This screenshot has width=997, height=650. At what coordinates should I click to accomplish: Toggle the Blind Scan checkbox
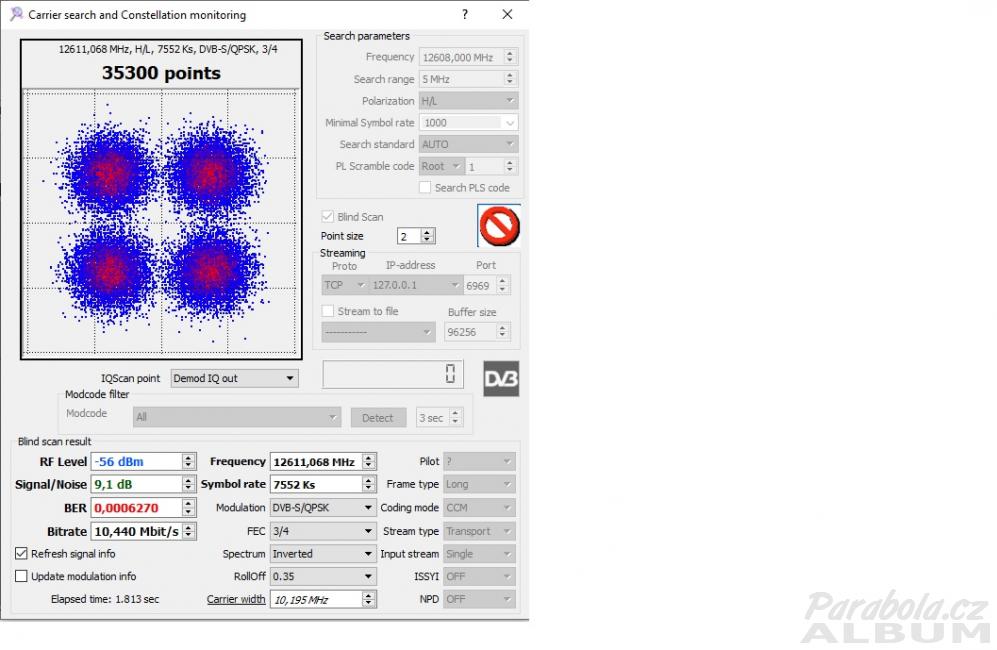pos(327,216)
